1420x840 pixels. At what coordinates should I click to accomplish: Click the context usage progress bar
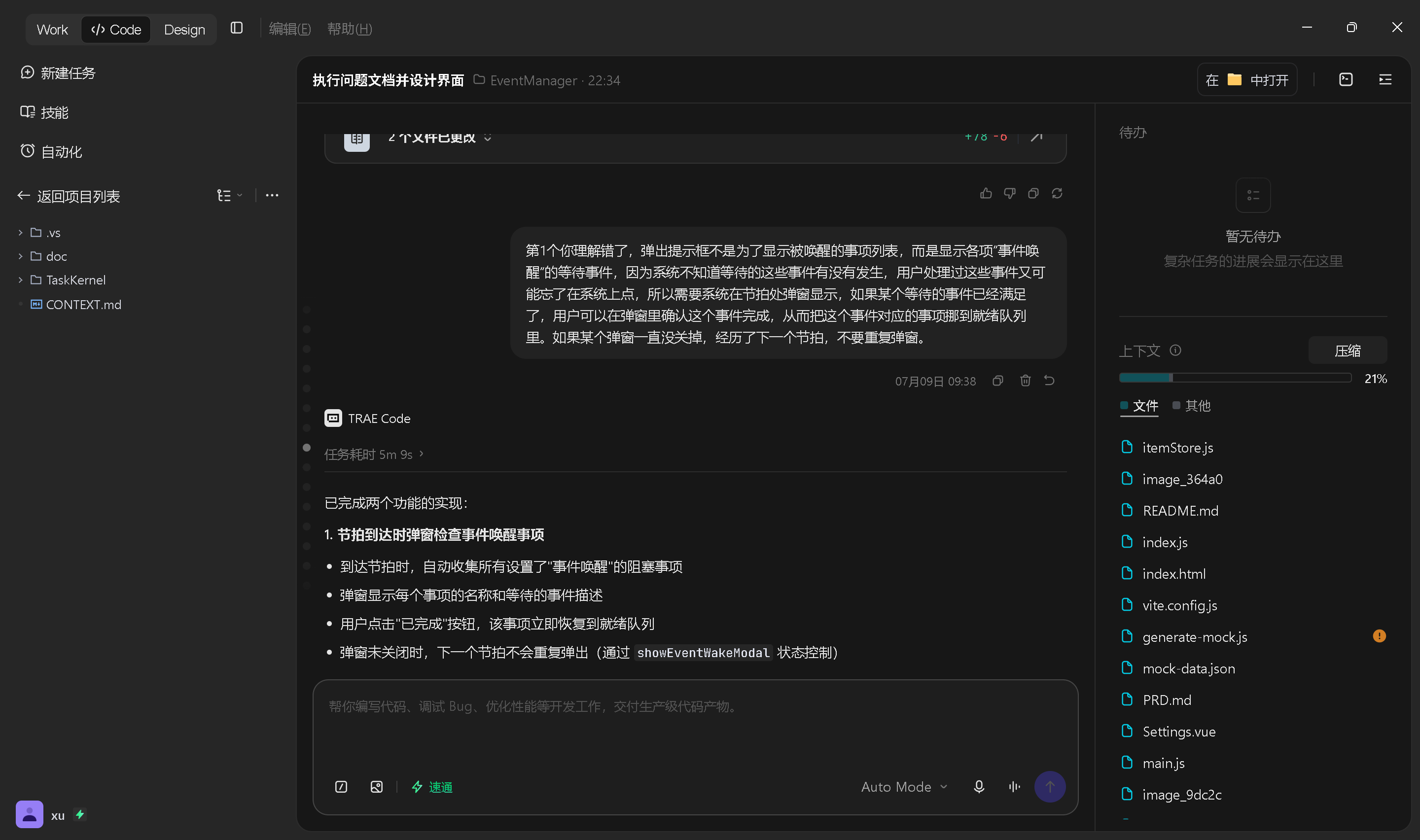(1235, 378)
